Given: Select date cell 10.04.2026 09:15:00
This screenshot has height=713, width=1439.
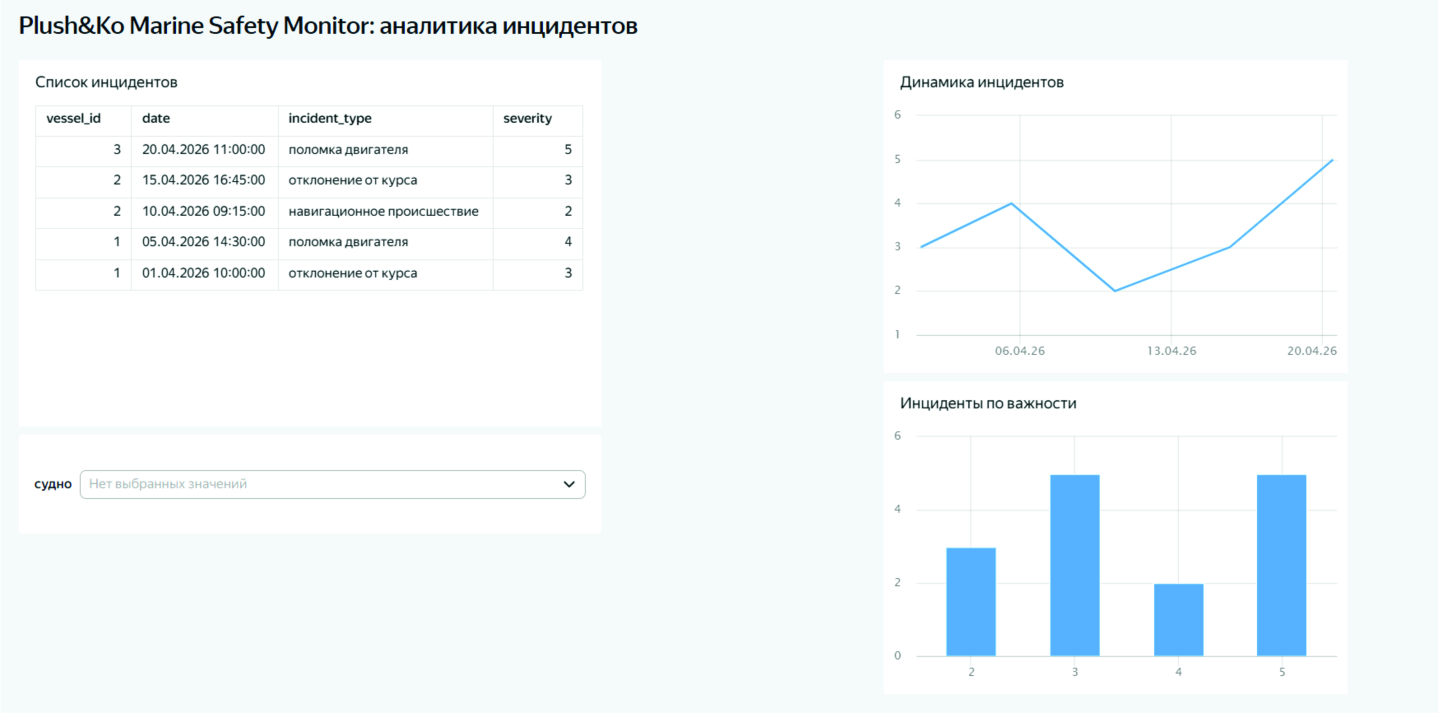Looking at the screenshot, I should pyautogui.click(x=204, y=212).
